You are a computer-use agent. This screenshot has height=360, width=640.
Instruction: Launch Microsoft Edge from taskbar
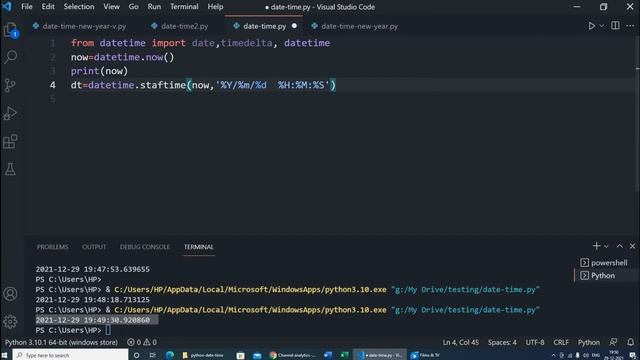[x=170, y=356]
